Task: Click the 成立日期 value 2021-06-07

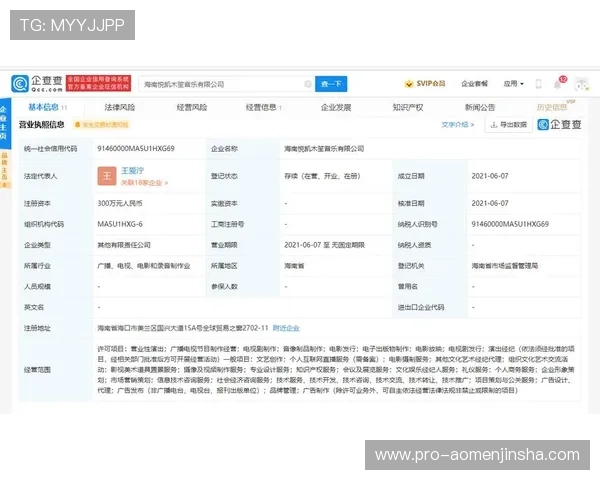Action: [x=490, y=176]
